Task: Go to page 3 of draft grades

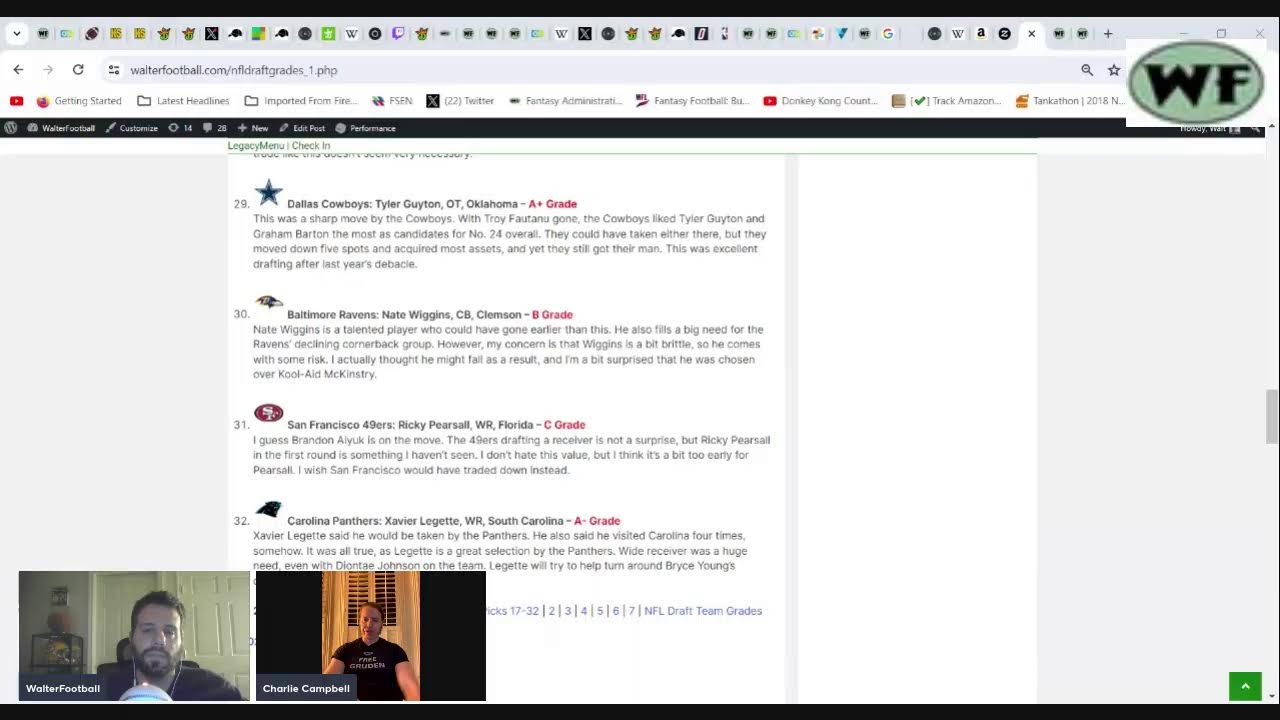Action: [x=567, y=611]
